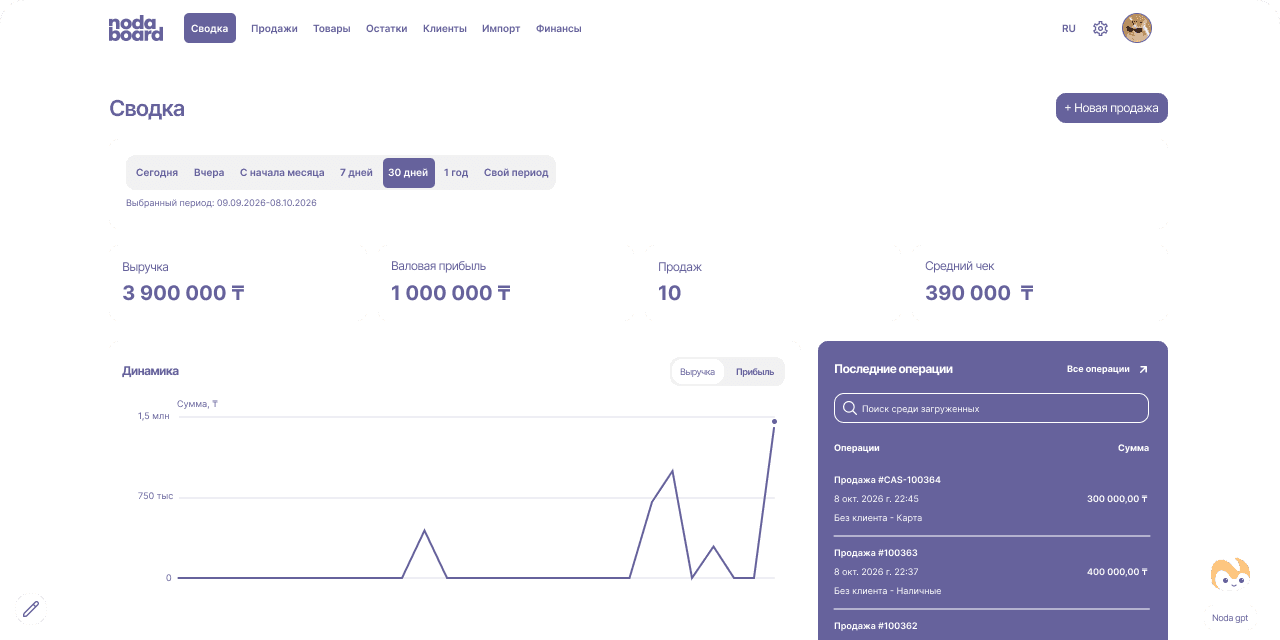
Task: Switch chart to Прибыль
Action: (x=755, y=372)
